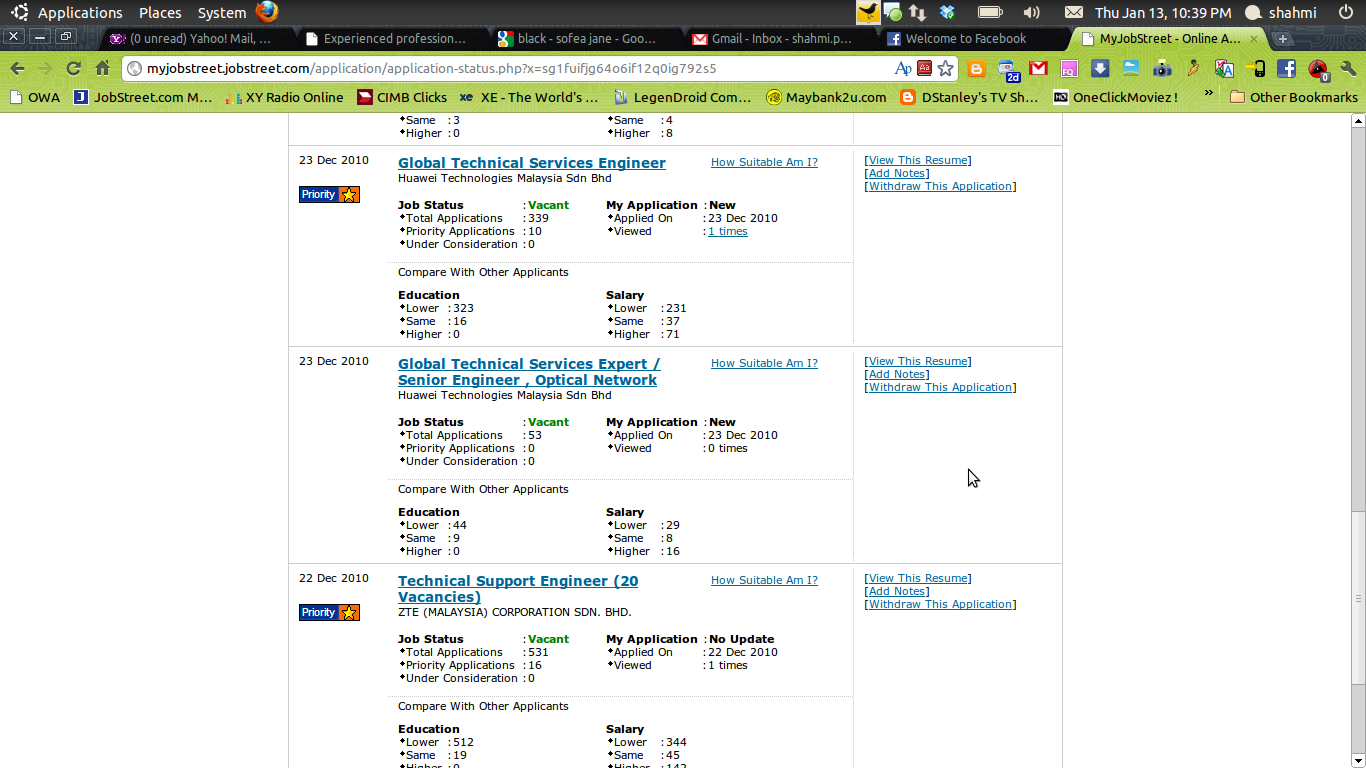Open Global Technical Services Expert job link

click(x=529, y=372)
